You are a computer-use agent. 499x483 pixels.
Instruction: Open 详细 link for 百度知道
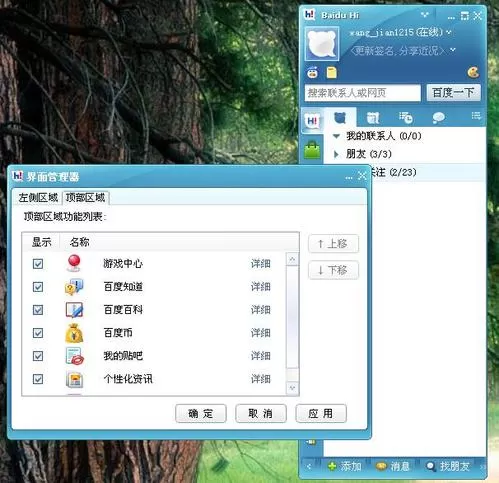pos(261,287)
